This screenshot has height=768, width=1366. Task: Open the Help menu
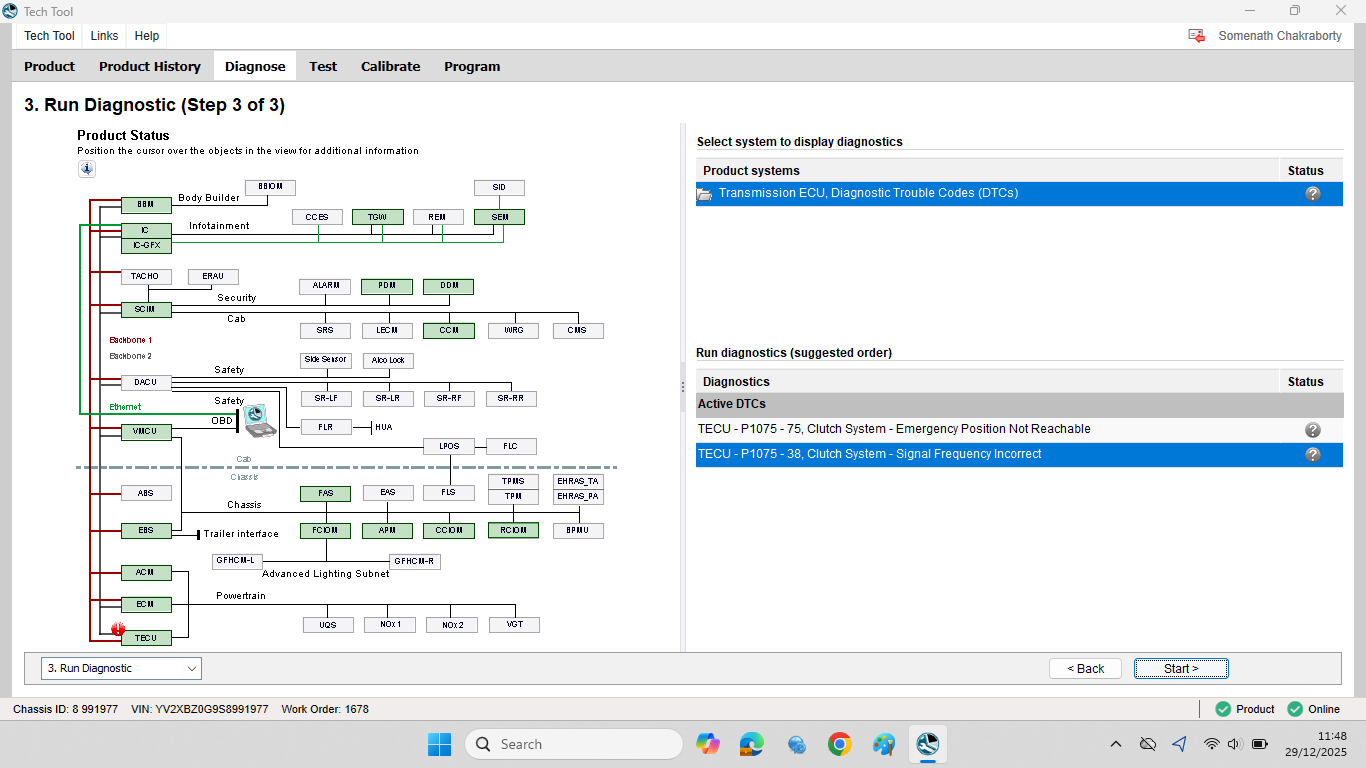147,36
